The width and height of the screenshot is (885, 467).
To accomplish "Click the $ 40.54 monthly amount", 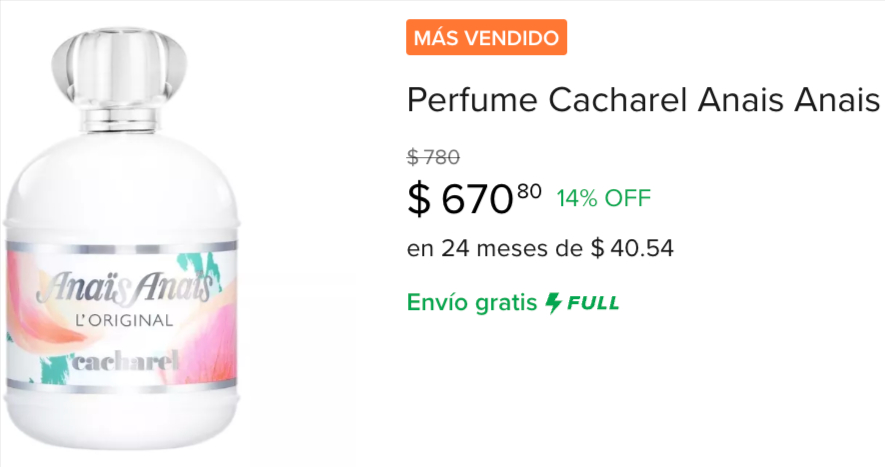I will click(x=632, y=248).
